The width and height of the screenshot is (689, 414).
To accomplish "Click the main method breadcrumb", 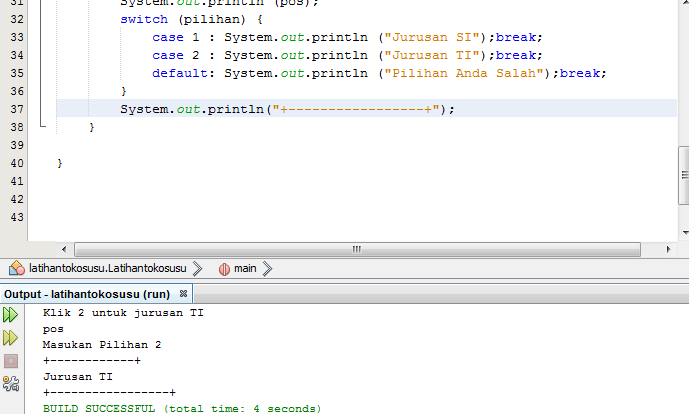I will (x=245, y=268).
